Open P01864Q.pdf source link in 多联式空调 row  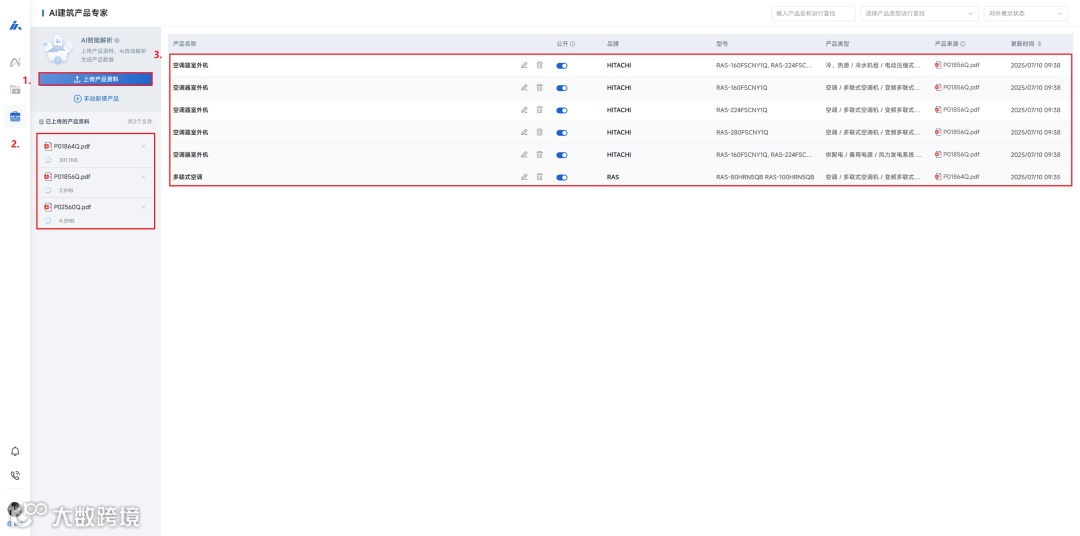point(957,177)
